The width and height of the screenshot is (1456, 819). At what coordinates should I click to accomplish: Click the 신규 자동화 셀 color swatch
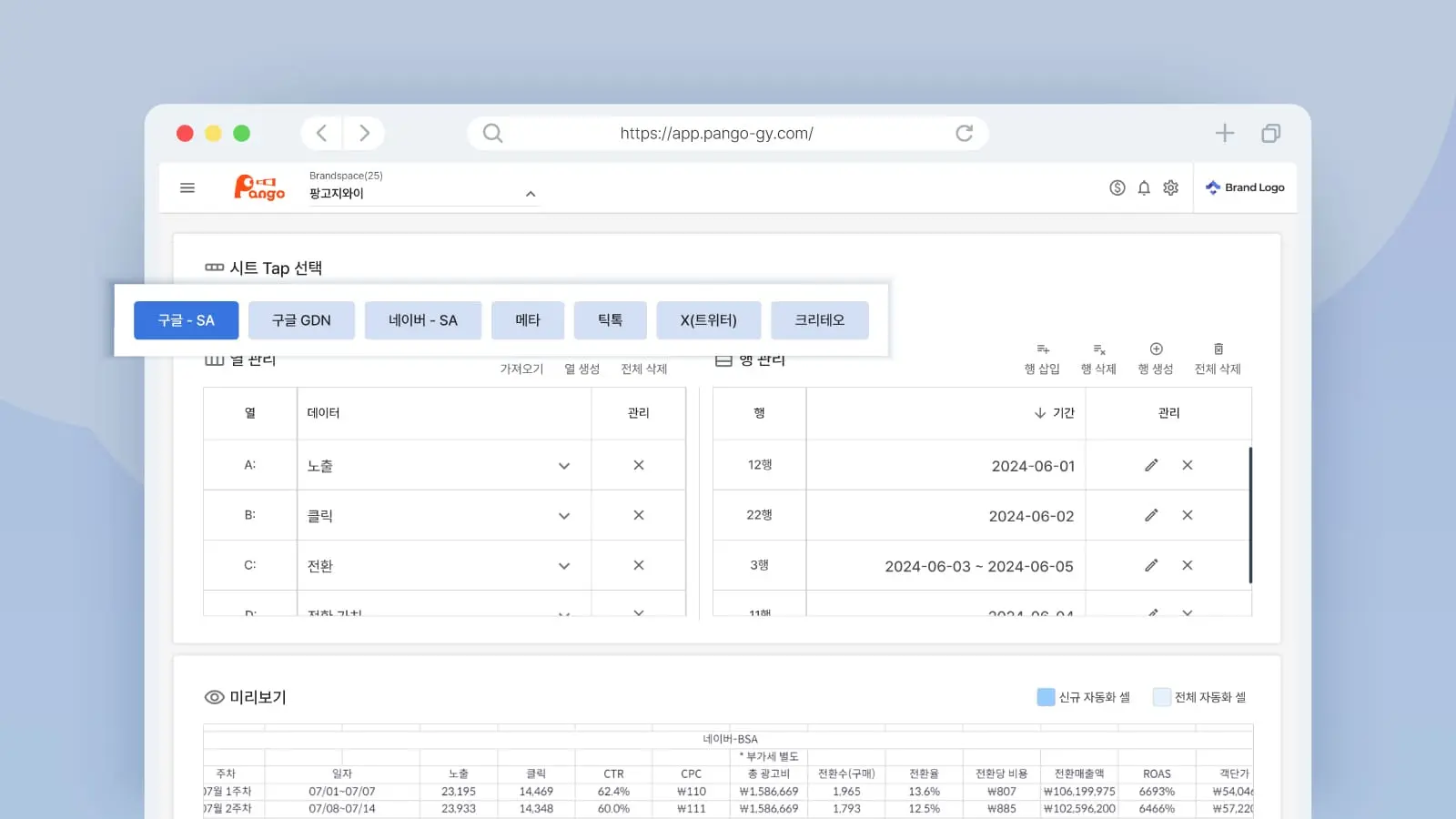(x=1046, y=697)
